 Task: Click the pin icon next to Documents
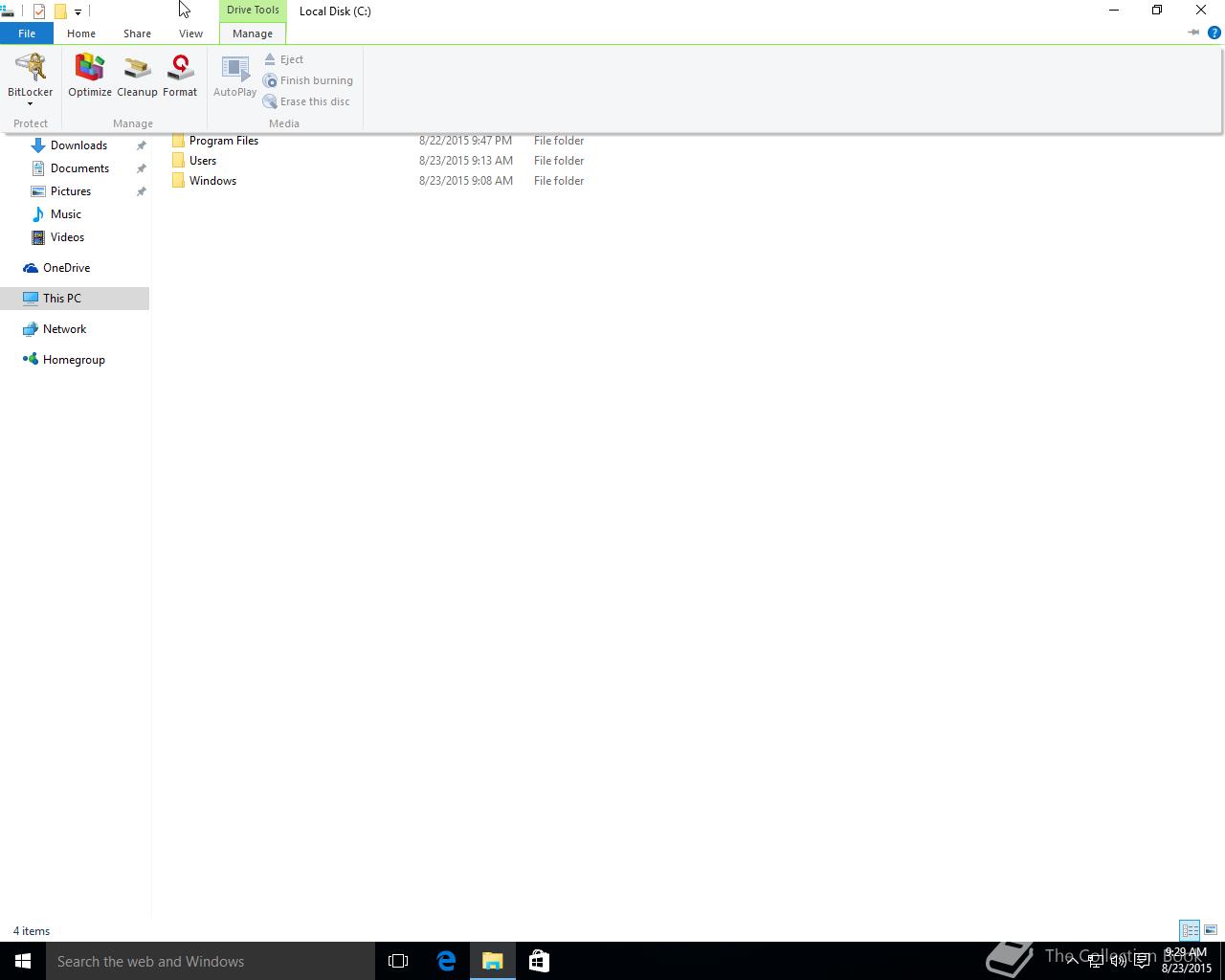[x=141, y=168]
